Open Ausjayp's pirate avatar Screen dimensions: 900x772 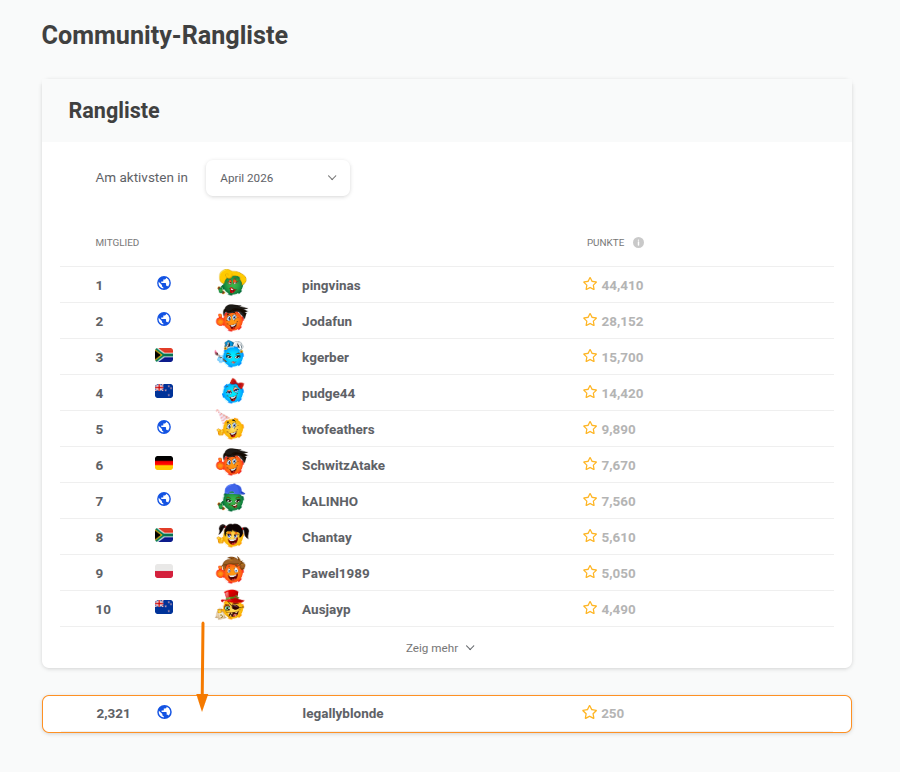click(231, 606)
